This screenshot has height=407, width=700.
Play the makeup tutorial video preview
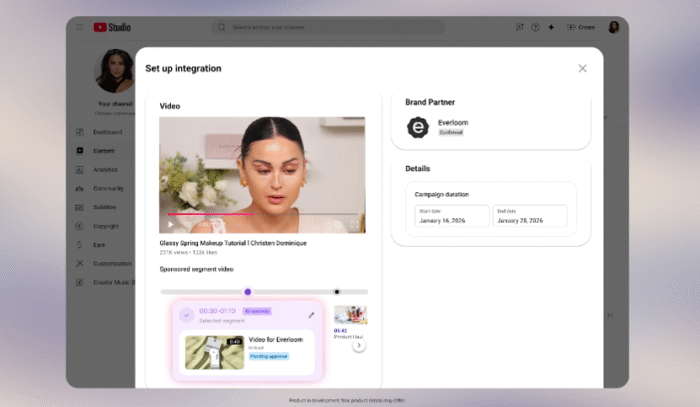coord(171,224)
